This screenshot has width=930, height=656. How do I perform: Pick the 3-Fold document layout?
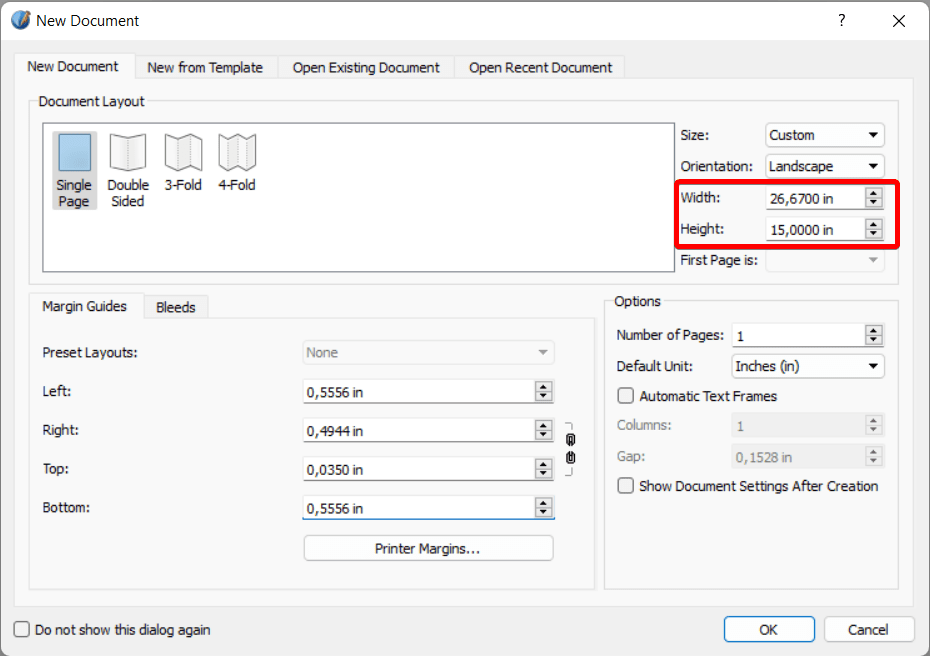point(183,153)
